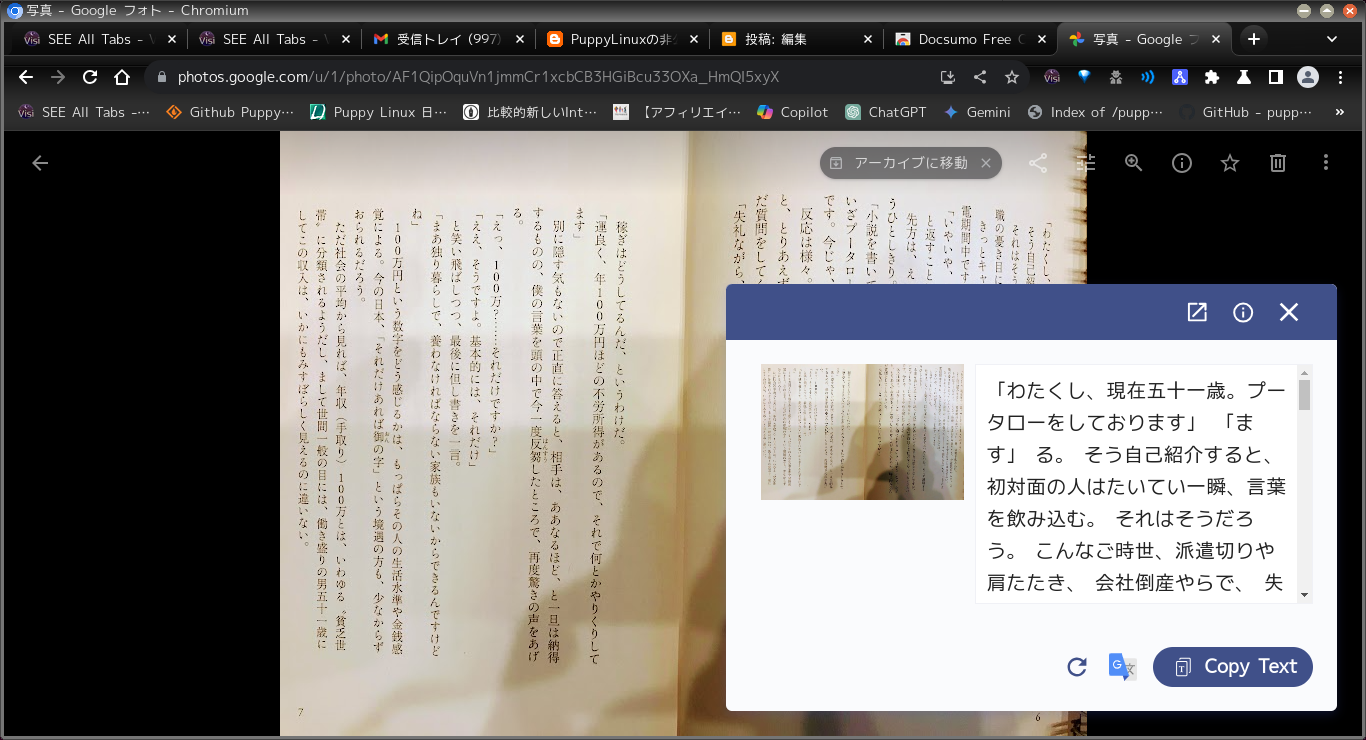Image resolution: width=1366 pixels, height=740 pixels.
Task: Click the refresh icon to re-run the OCR
Action: click(1077, 667)
